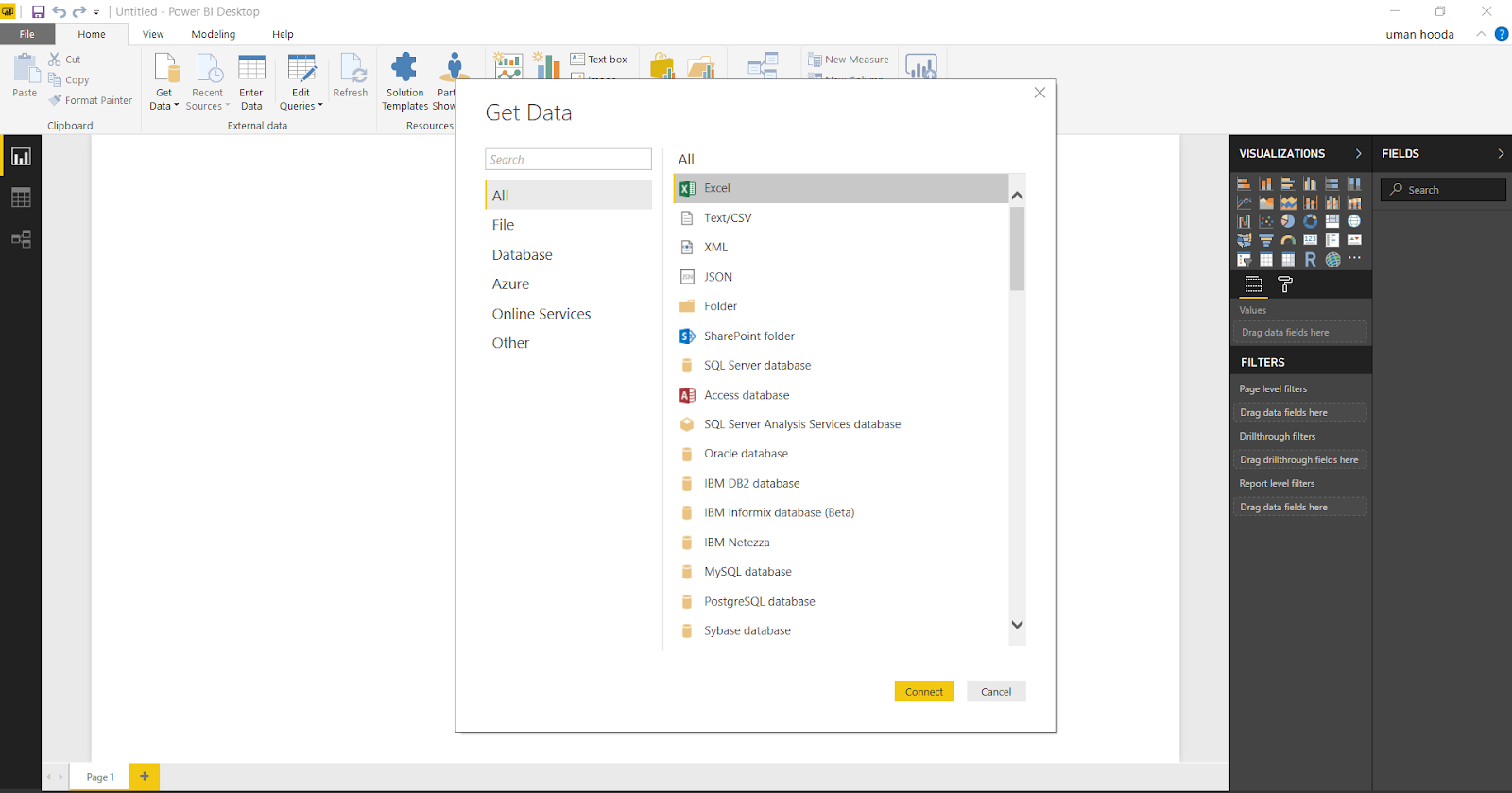Open the File menu

click(27, 34)
